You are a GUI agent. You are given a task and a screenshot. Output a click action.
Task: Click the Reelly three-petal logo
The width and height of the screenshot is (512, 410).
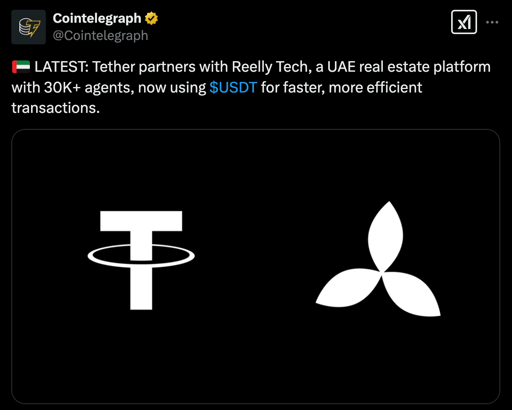[378, 259]
